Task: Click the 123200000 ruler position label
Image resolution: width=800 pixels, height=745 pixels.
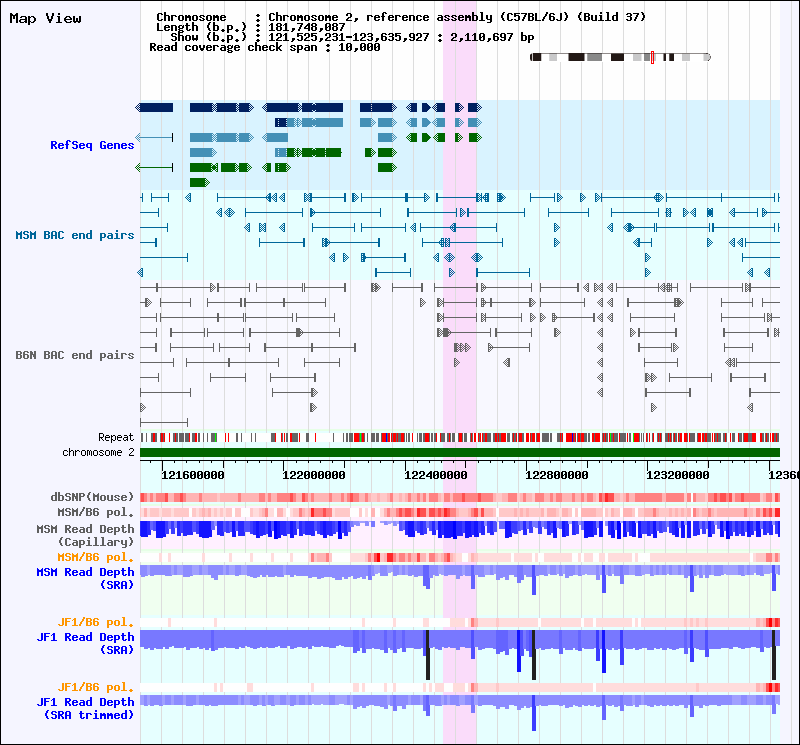Action: pos(678,476)
